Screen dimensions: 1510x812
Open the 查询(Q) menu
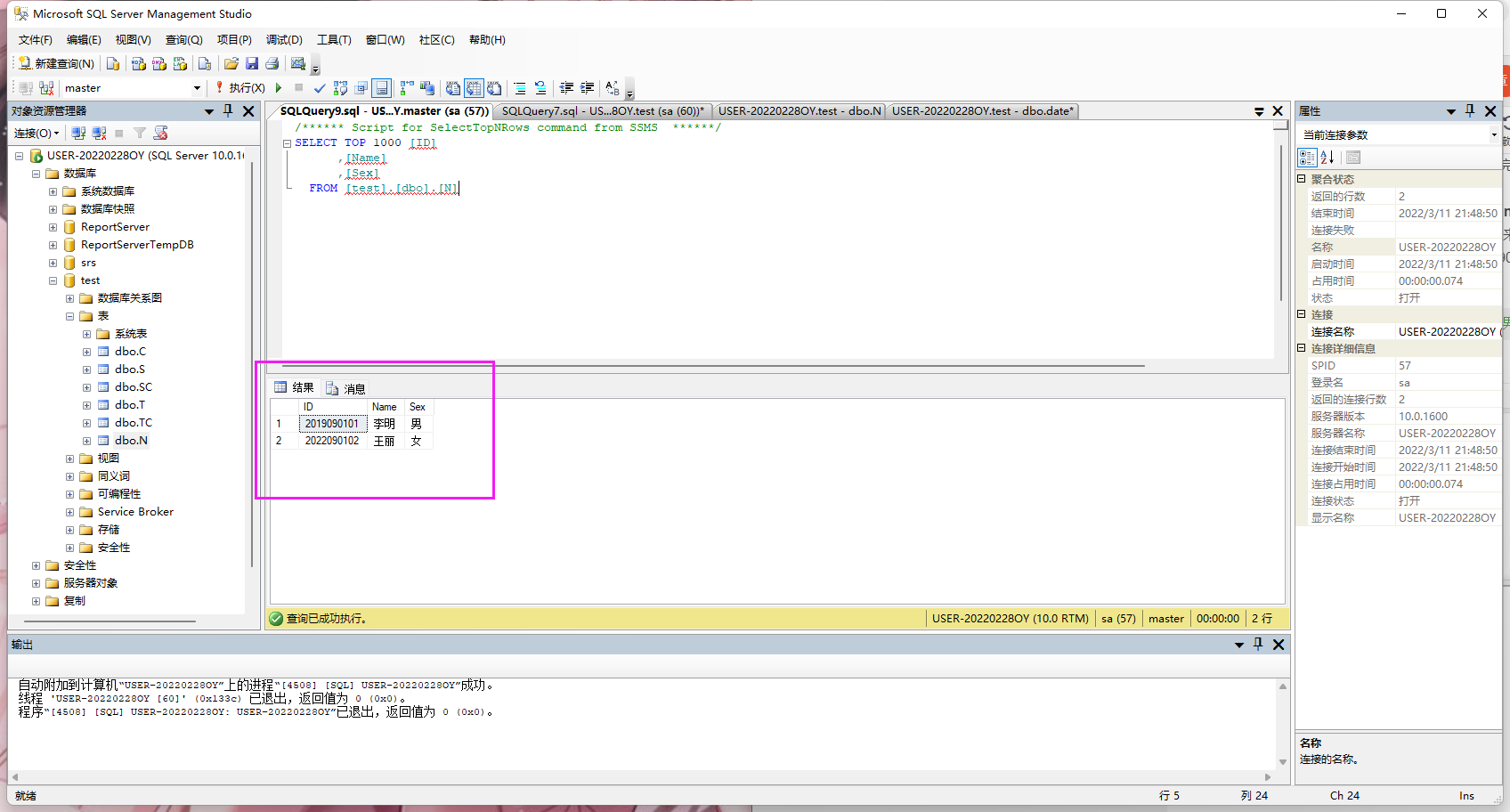tap(184, 40)
